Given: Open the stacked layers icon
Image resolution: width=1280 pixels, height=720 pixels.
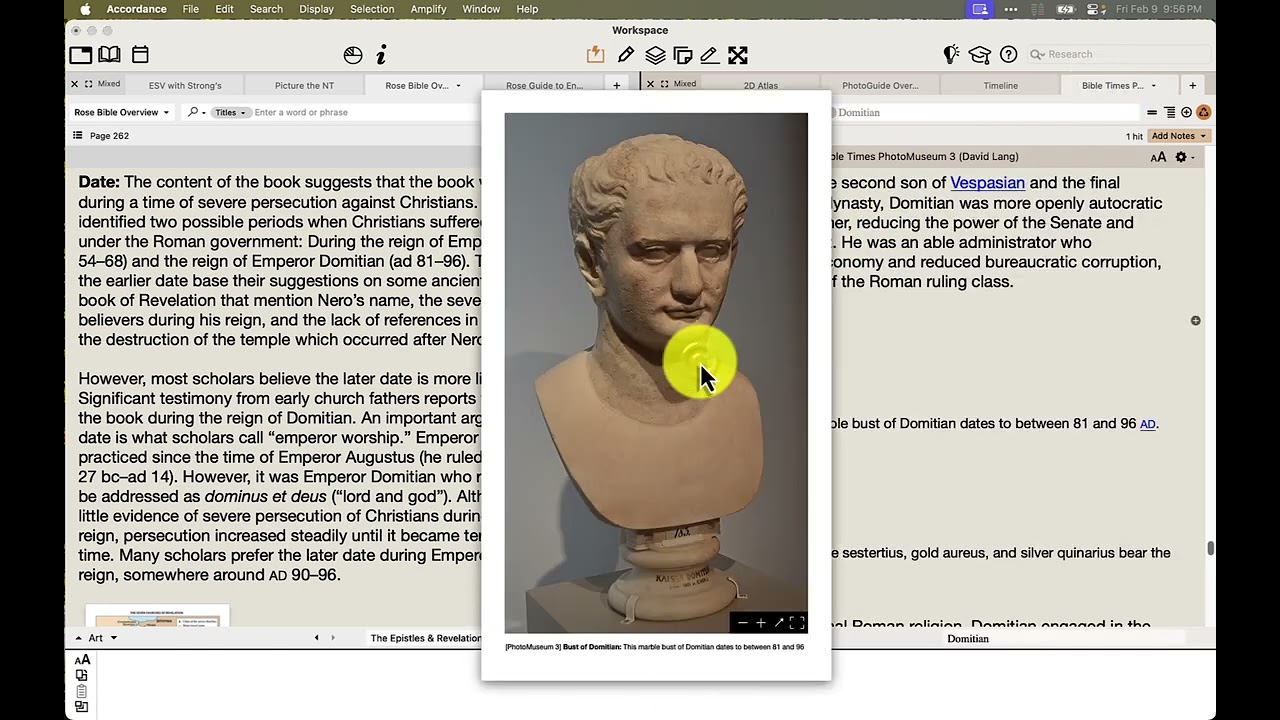Looking at the screenshot, I should click(655, 55).
